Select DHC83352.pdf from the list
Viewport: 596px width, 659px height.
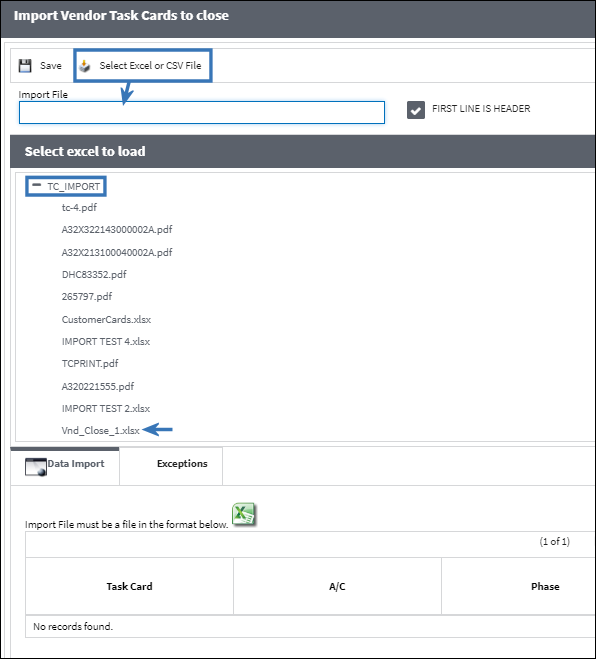[94, 274]
